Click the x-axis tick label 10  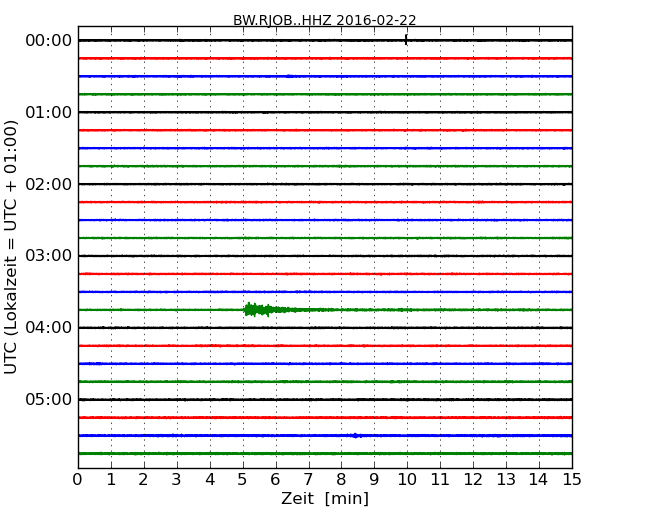(x=407, y=479)
